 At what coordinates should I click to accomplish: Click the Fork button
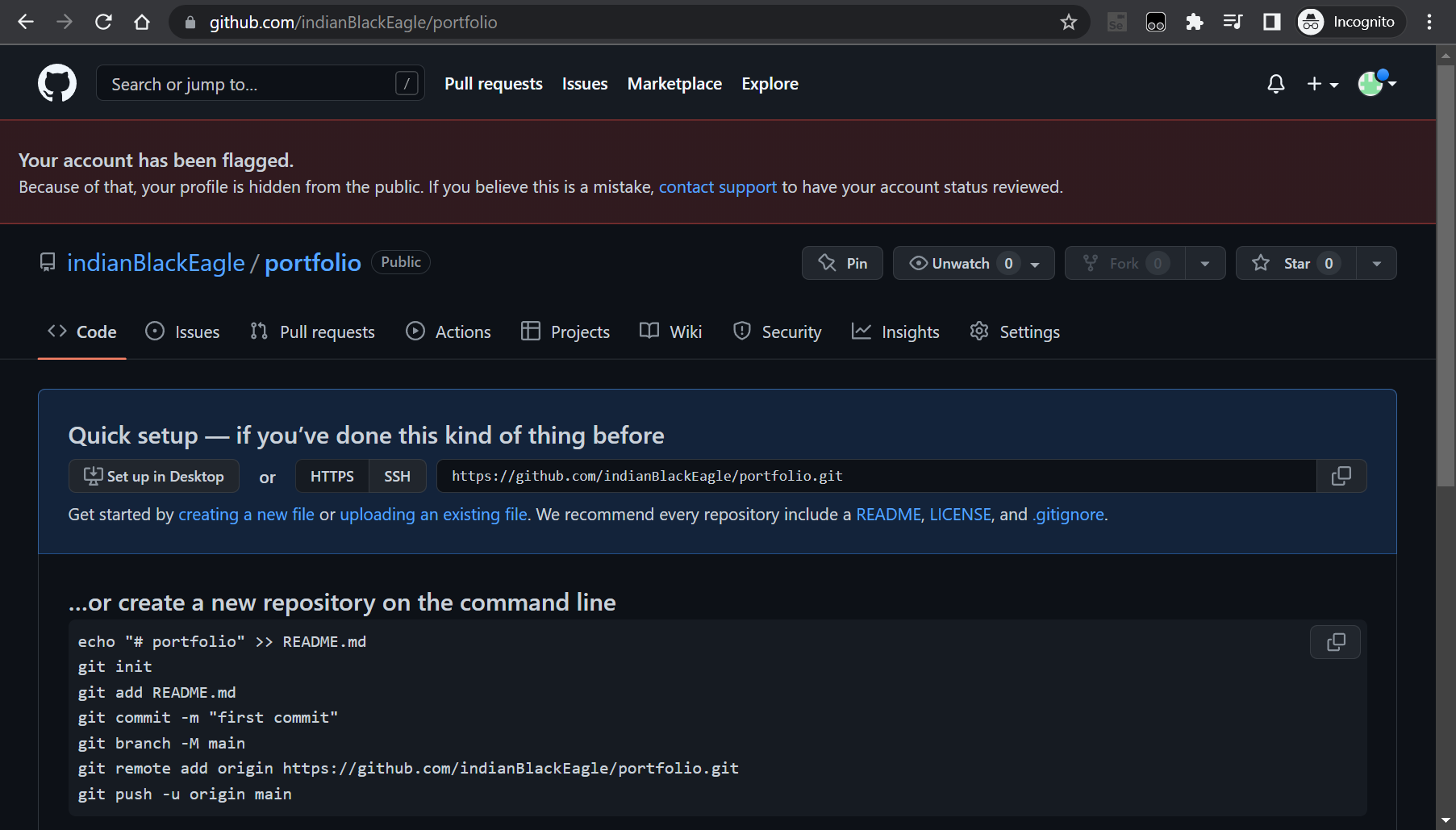[1124, 263]
